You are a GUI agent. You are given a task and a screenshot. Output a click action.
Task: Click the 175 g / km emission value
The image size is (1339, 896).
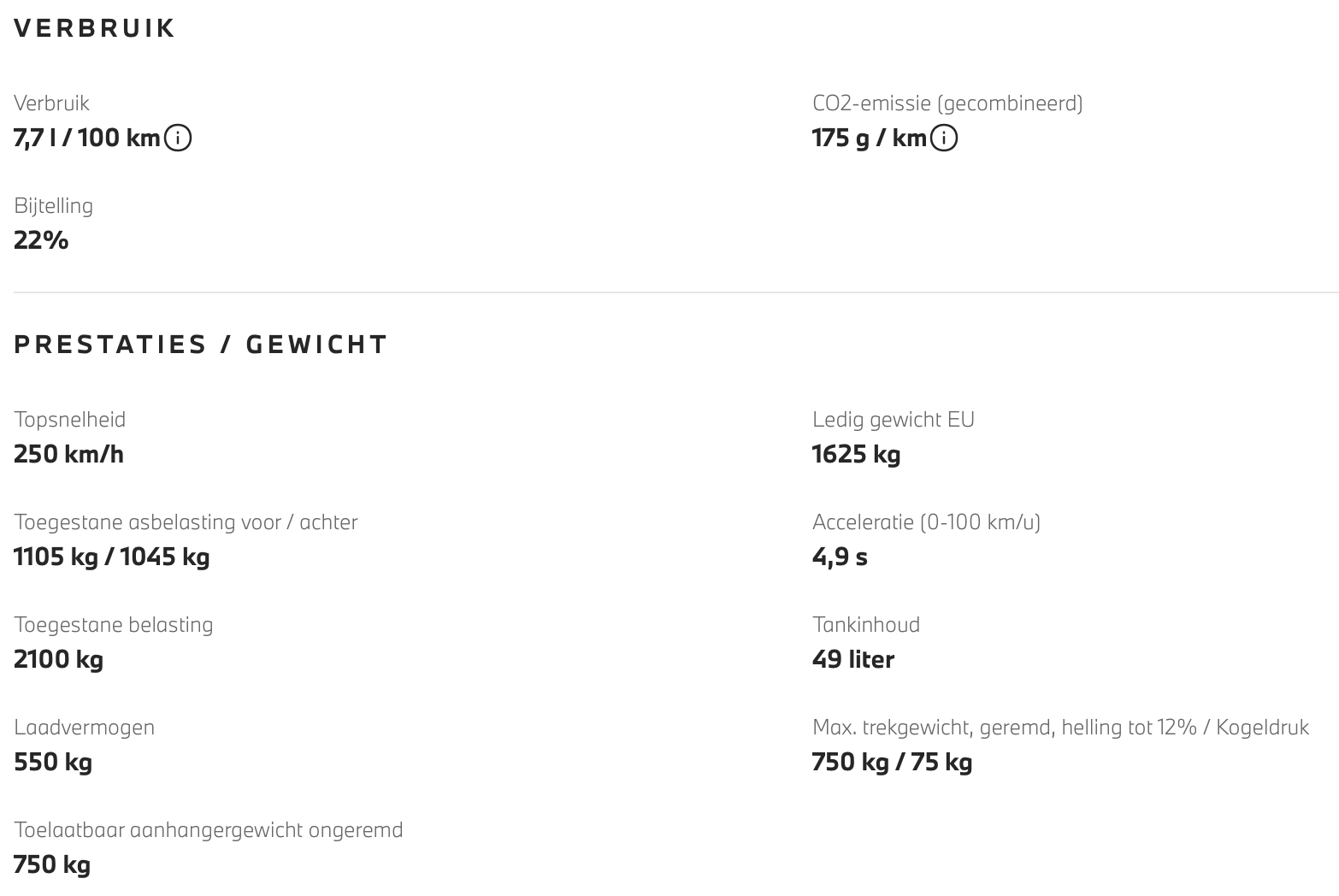point(870,138)
